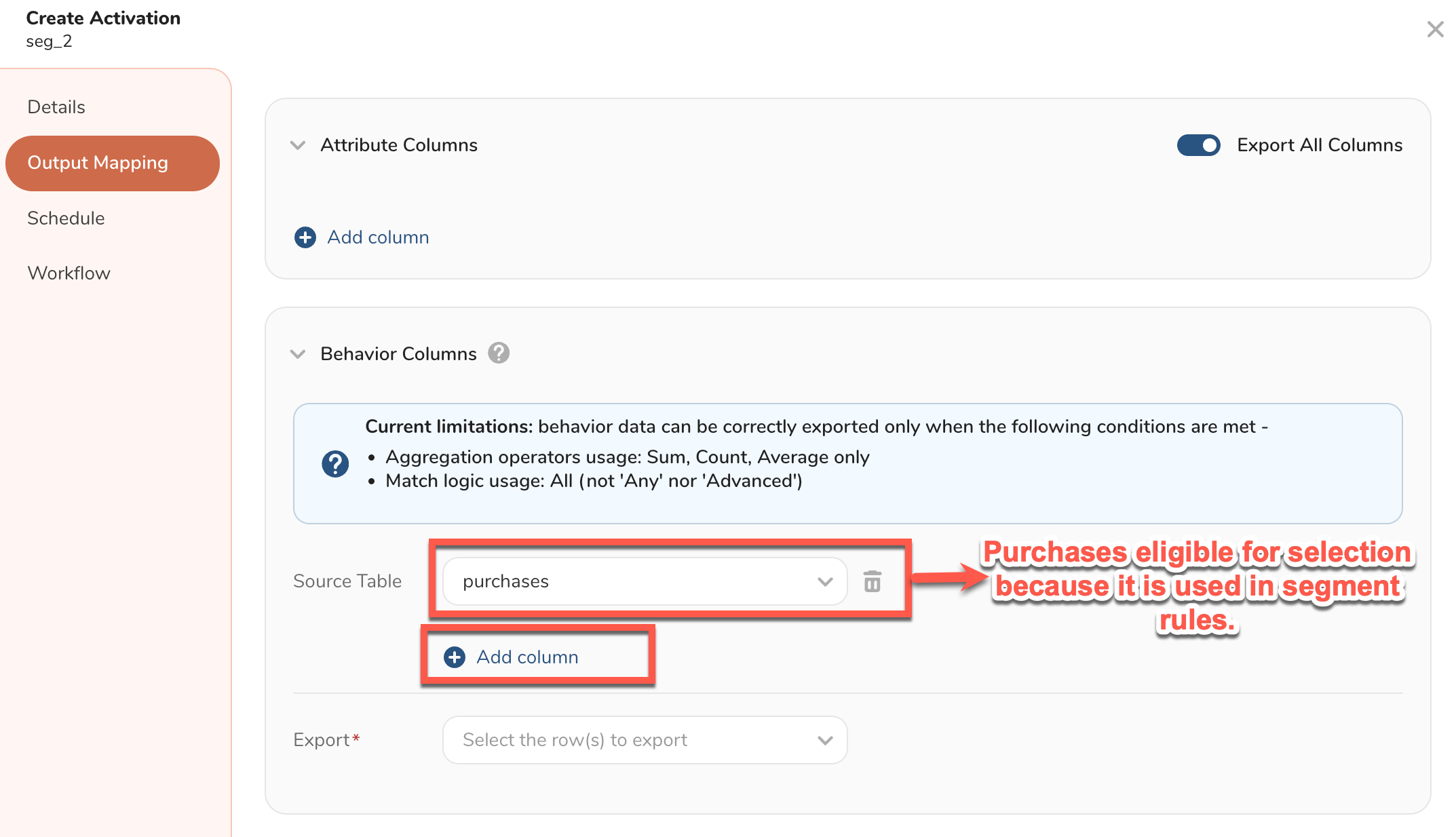Go to the Details tab
The image size is (1456, 837).
[x=56, y=107]
